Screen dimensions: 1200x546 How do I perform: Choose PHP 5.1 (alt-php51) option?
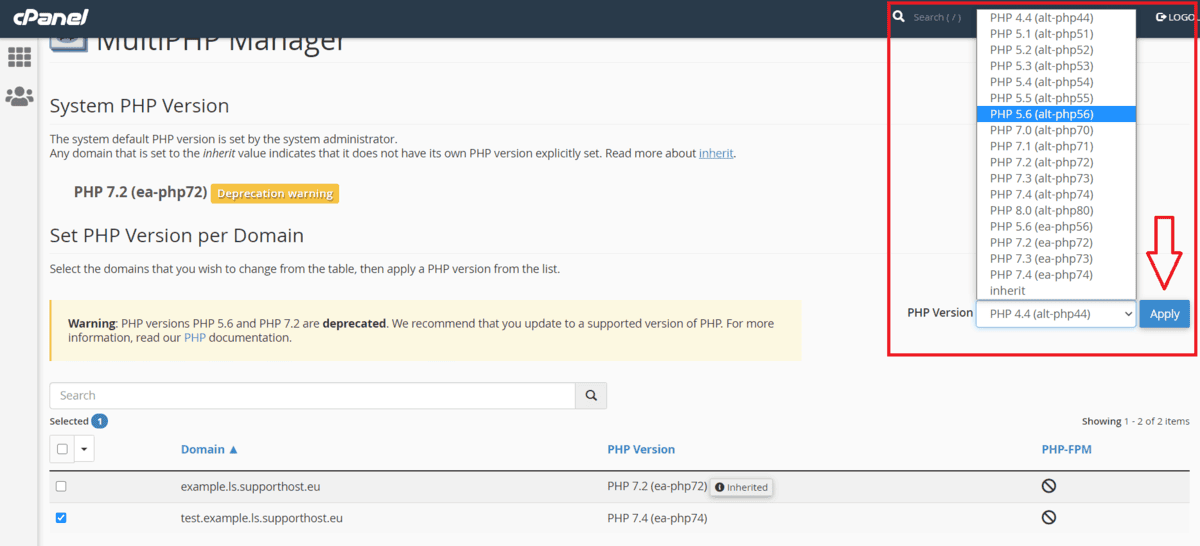click(1056, 33)
